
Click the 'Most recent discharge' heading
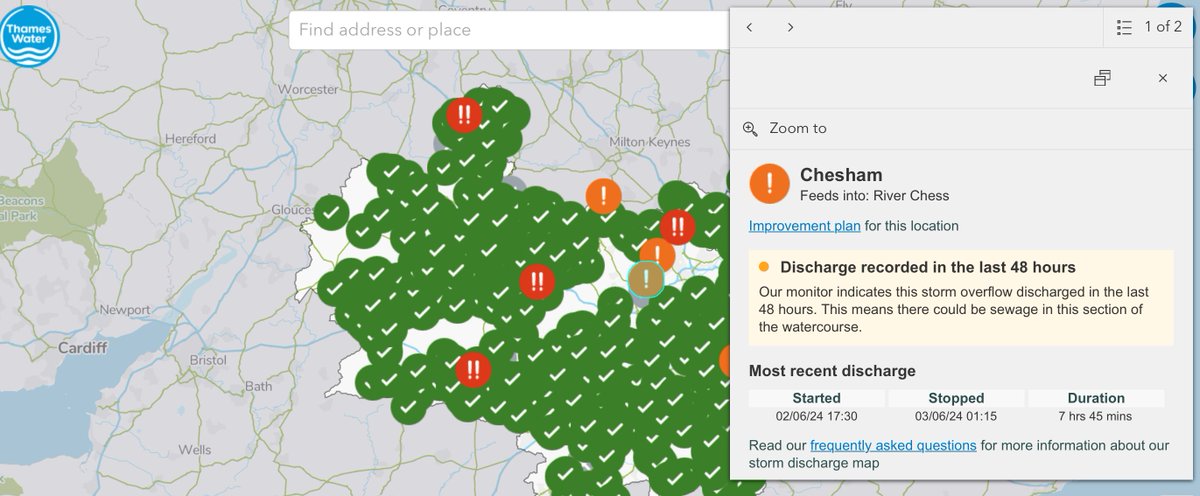click(832, 371)
